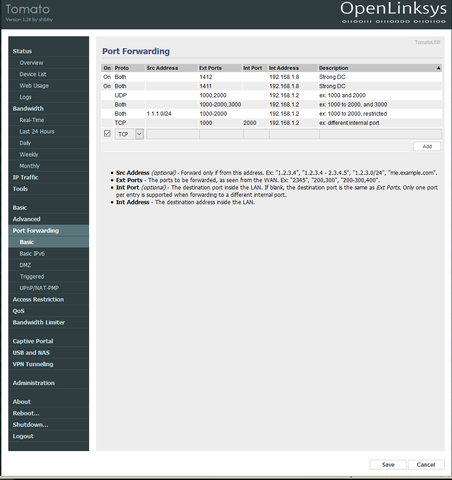Click the Description input field
The width and height of the screenshot is (452, 480).
(380, 134)
